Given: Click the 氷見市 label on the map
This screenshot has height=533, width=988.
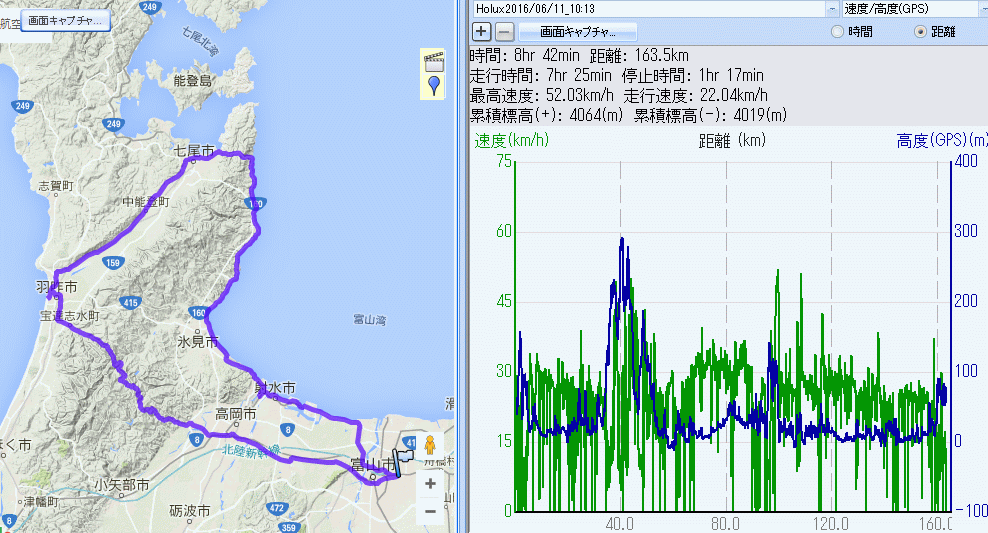Looking at the screenshot, I should coord(198,342).
